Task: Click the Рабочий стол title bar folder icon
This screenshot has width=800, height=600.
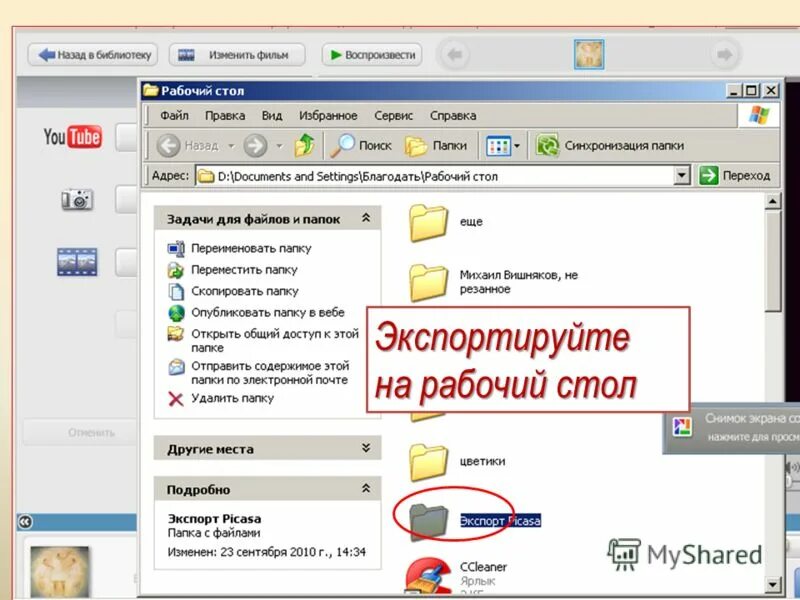Action: 151,90
